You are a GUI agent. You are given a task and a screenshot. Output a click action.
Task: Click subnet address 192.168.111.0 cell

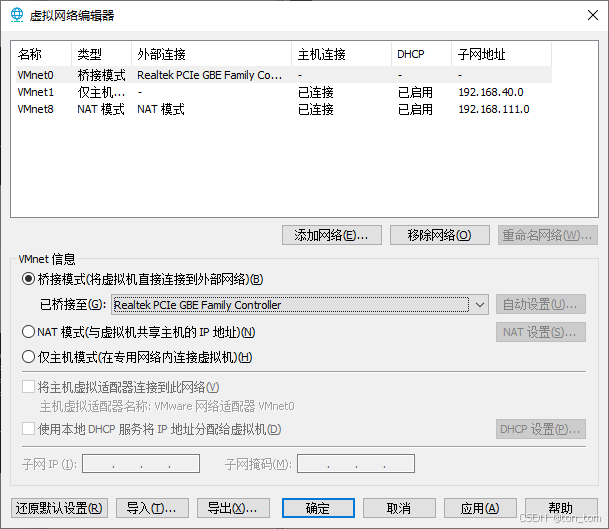[494, 109]
